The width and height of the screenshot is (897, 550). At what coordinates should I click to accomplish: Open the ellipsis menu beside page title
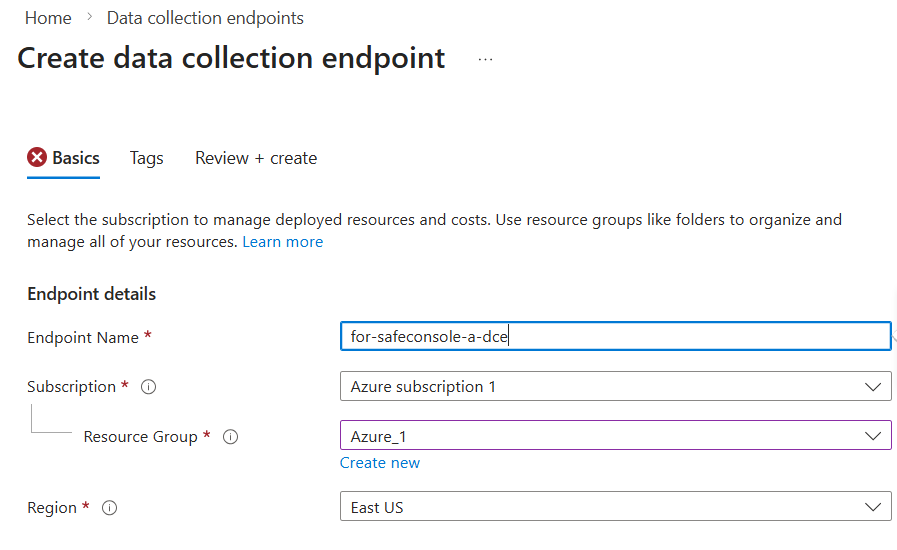pyautogui.click(x=485, y=60)
